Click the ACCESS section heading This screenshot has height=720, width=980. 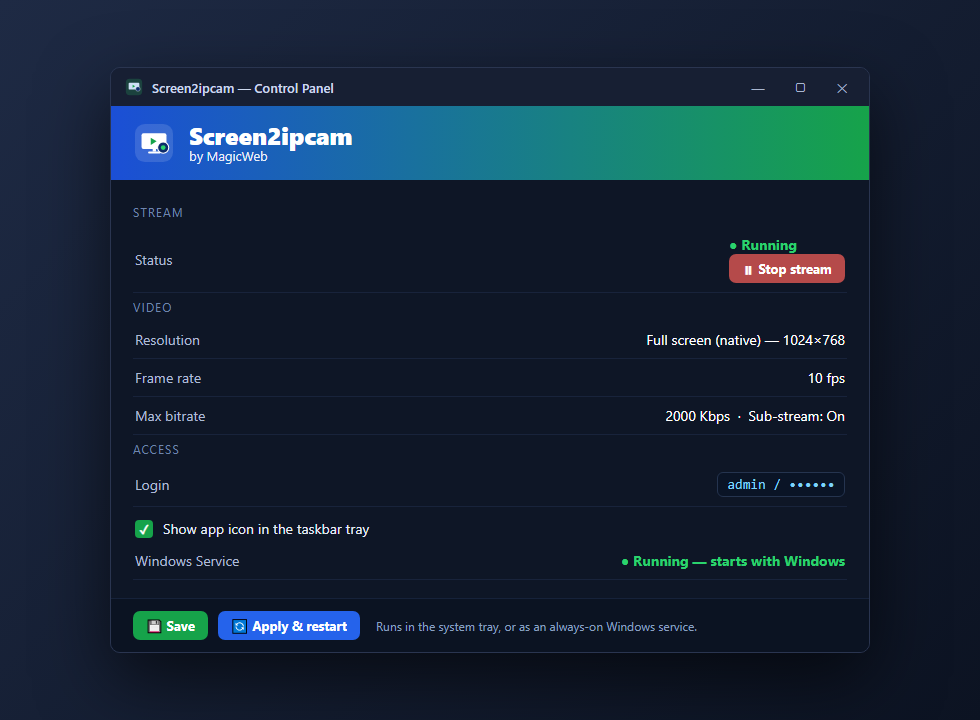pos(156,449)
